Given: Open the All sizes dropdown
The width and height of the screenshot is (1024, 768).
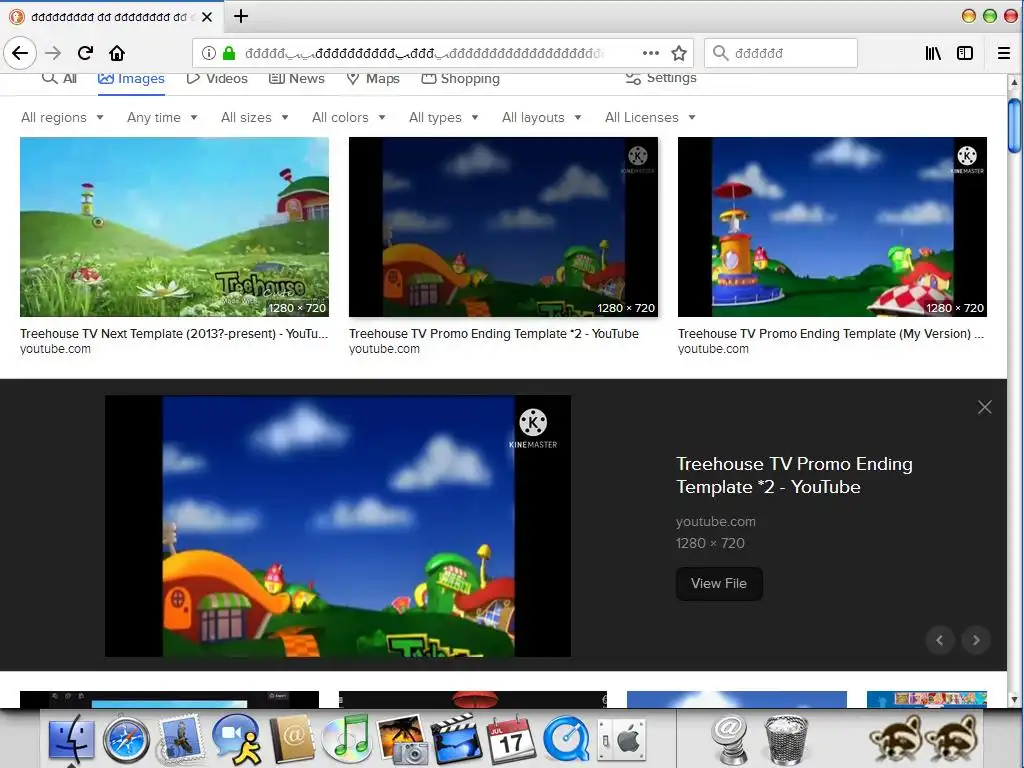Looking at the screenshot, I should tap(255, 118).
